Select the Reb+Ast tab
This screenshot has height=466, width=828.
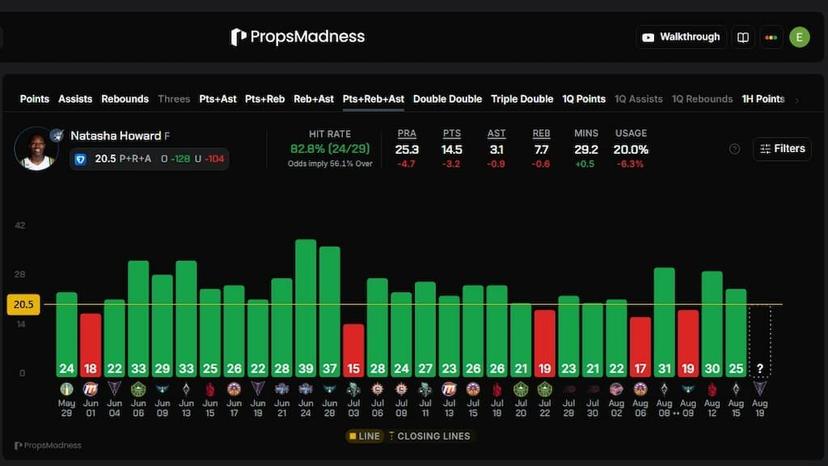pyautogui.click(x=314, y=99)
